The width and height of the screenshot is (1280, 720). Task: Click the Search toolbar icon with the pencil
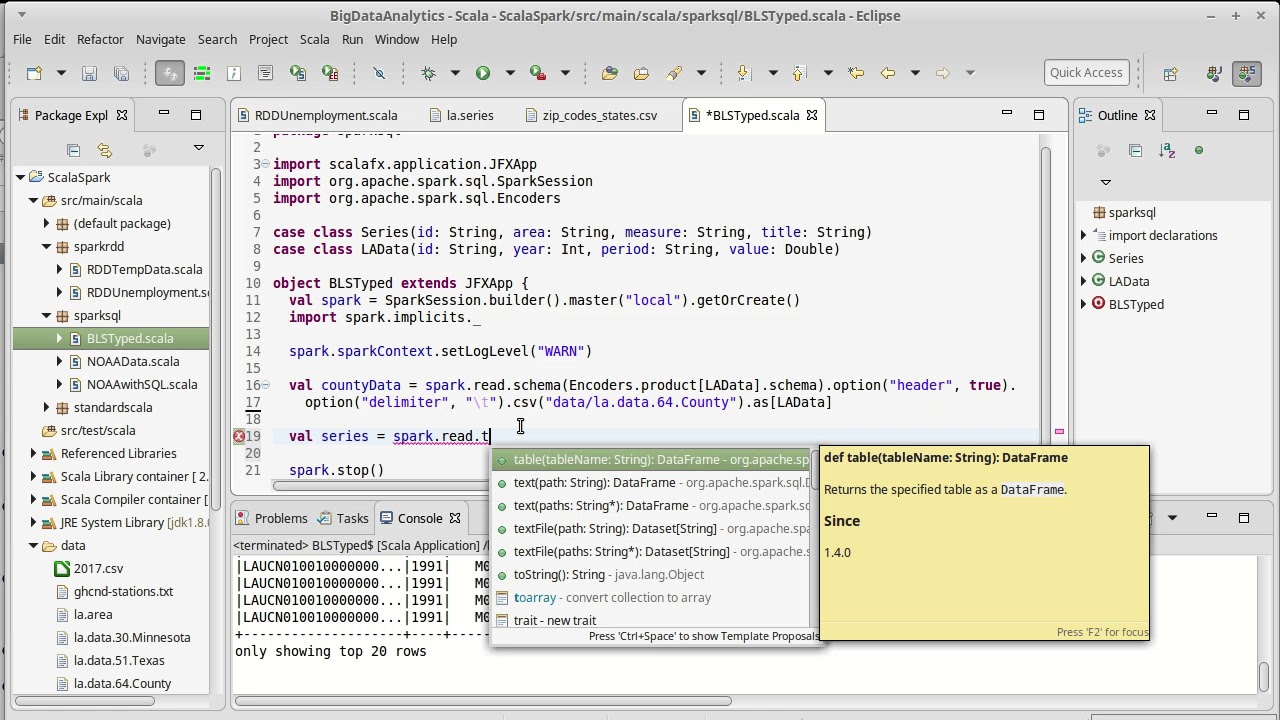674,73
